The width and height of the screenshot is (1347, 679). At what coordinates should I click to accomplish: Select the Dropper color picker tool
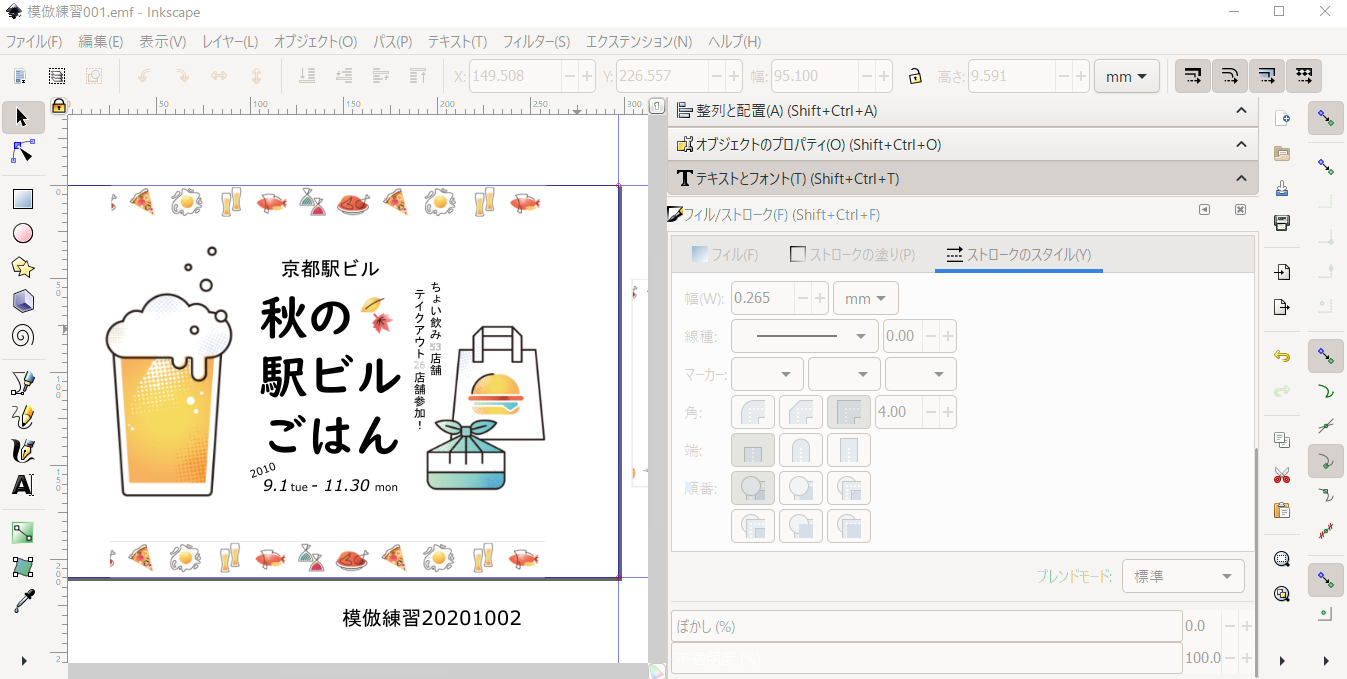tap(22, 601)
